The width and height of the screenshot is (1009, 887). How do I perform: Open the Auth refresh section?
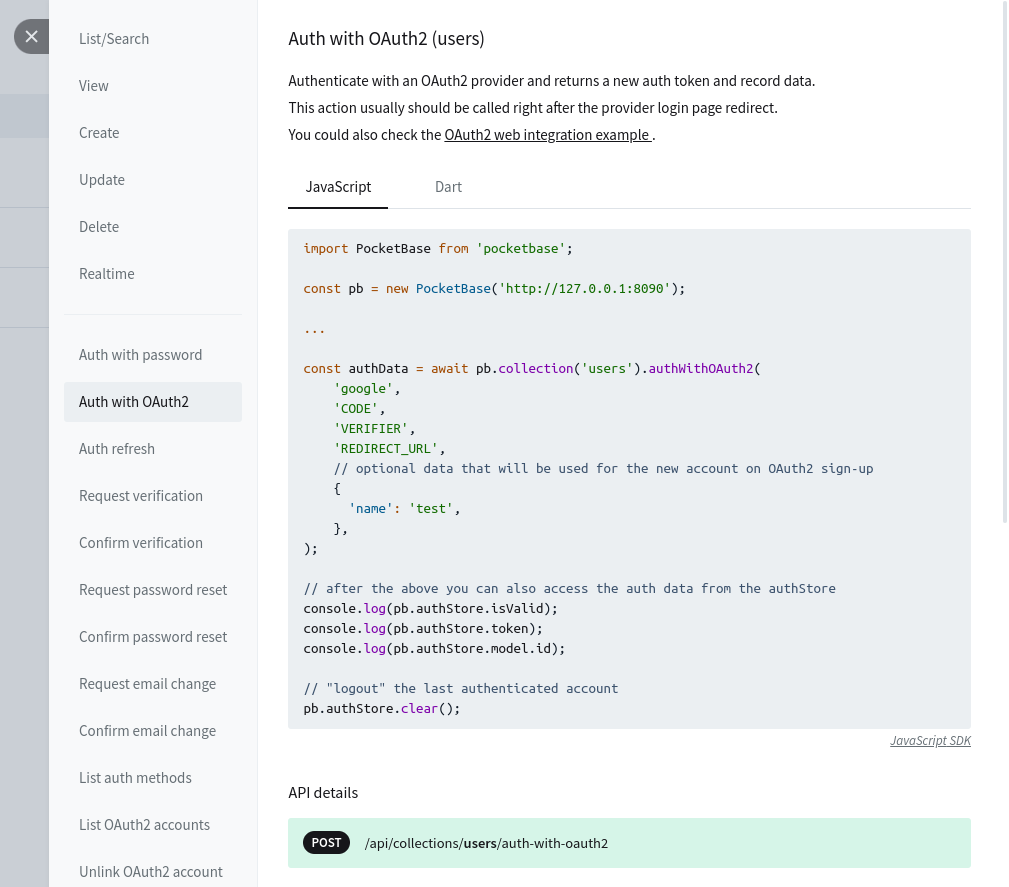[x=117, y=449]
